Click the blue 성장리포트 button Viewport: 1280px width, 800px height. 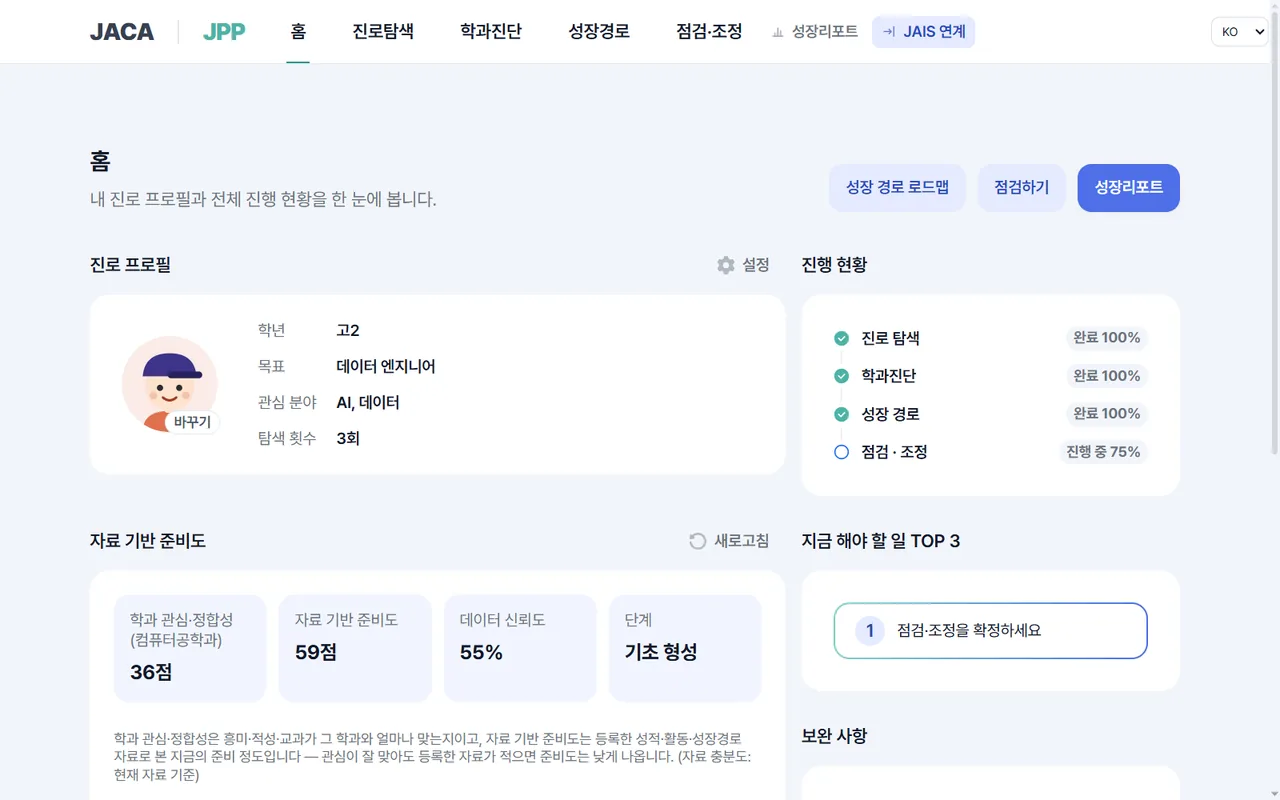[1128, 188]
